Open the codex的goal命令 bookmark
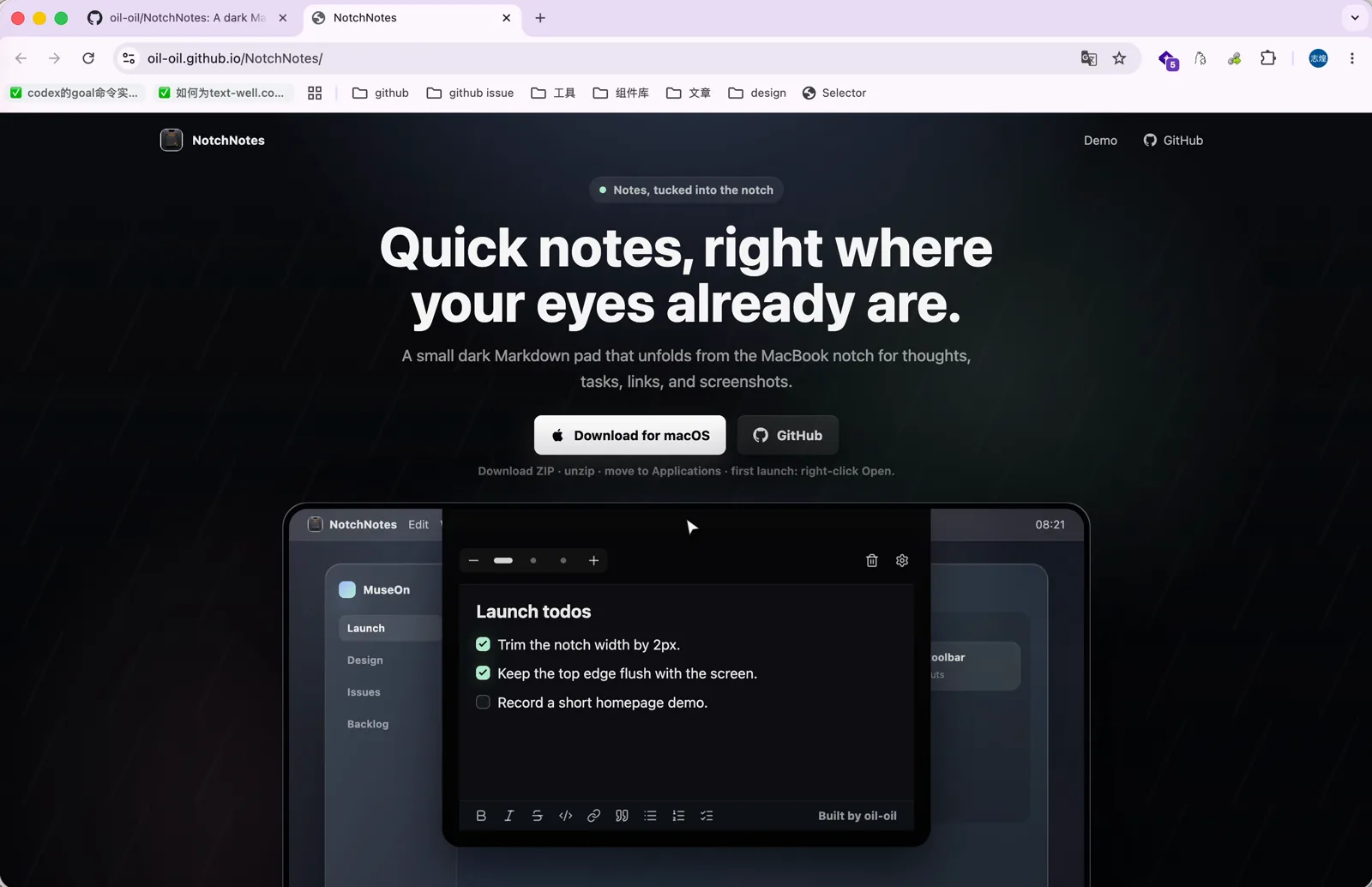The image size is (1372, 887). point(74,93)
